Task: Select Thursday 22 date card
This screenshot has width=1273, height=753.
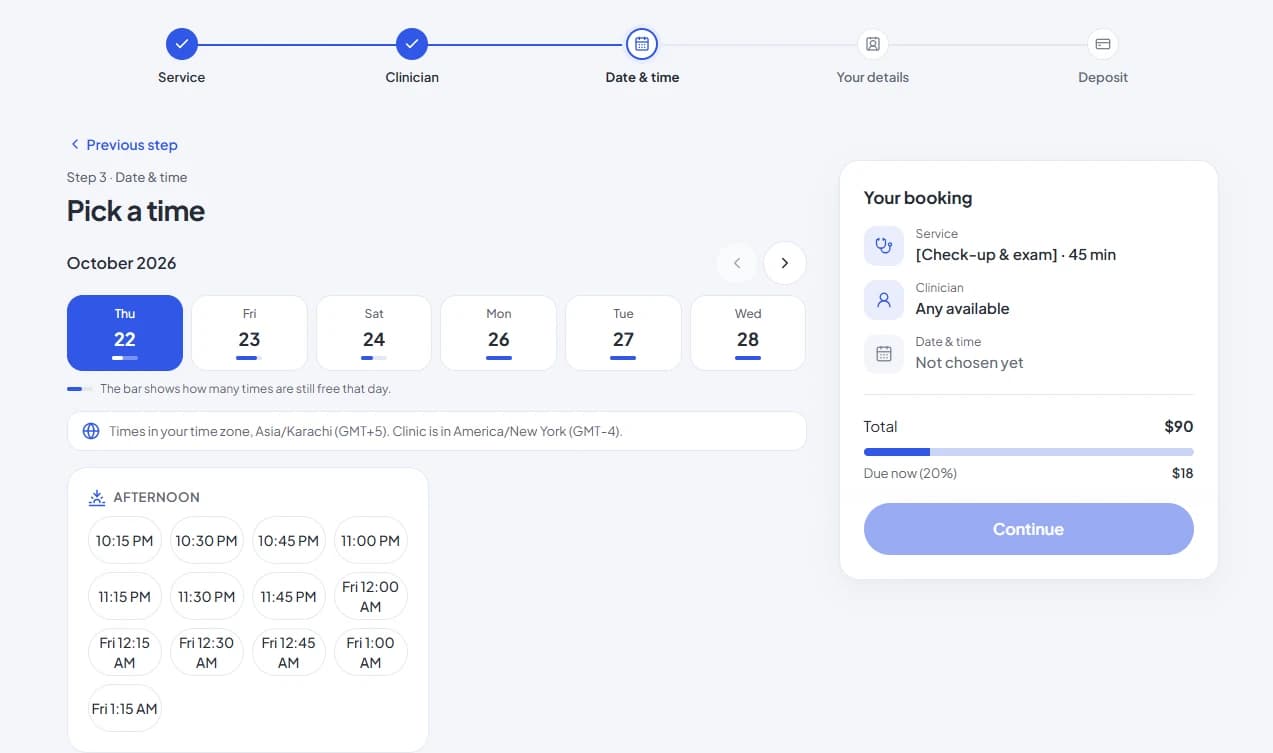Action: pos(125,333)
